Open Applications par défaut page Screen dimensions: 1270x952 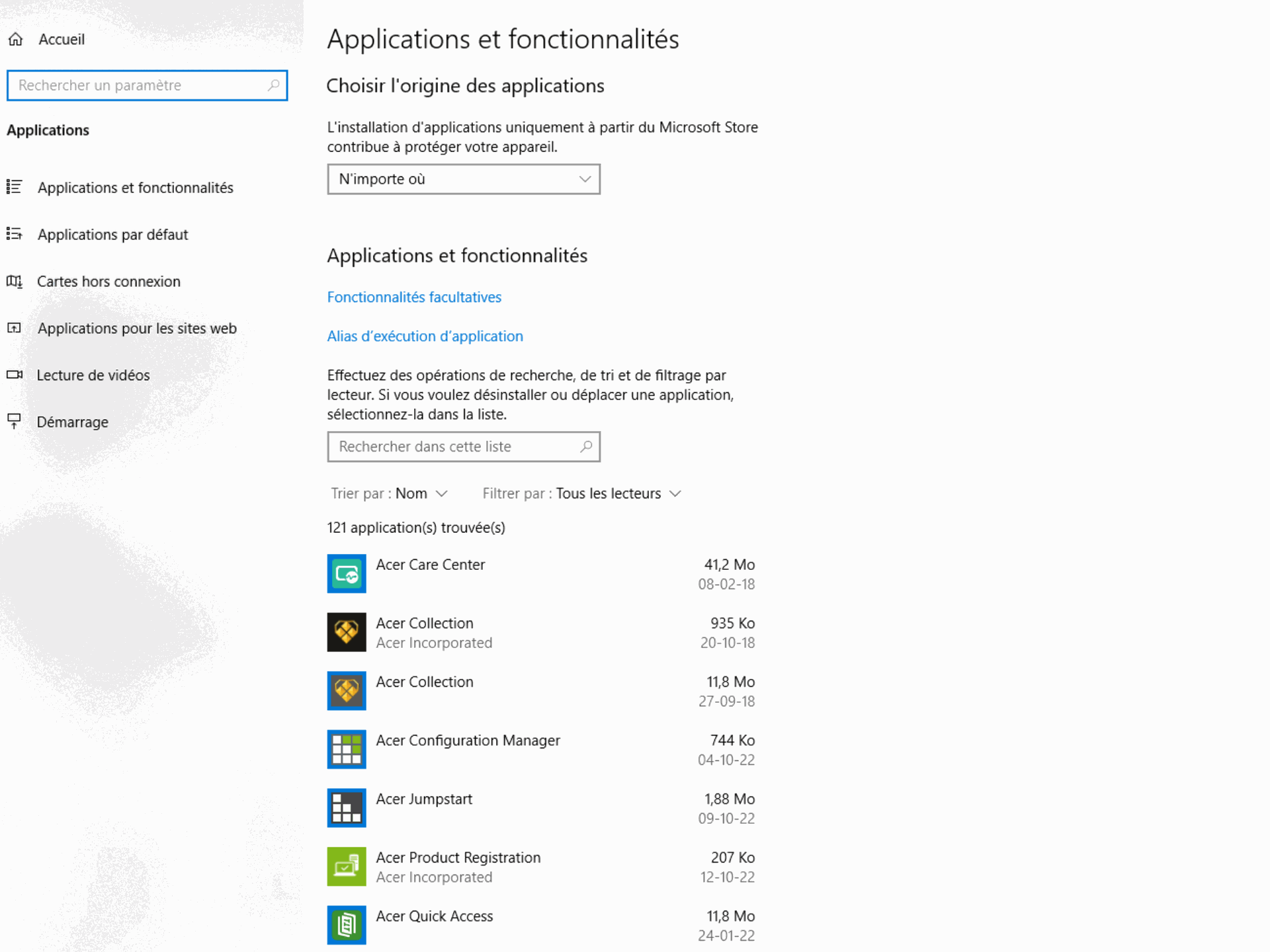[113, 235]
